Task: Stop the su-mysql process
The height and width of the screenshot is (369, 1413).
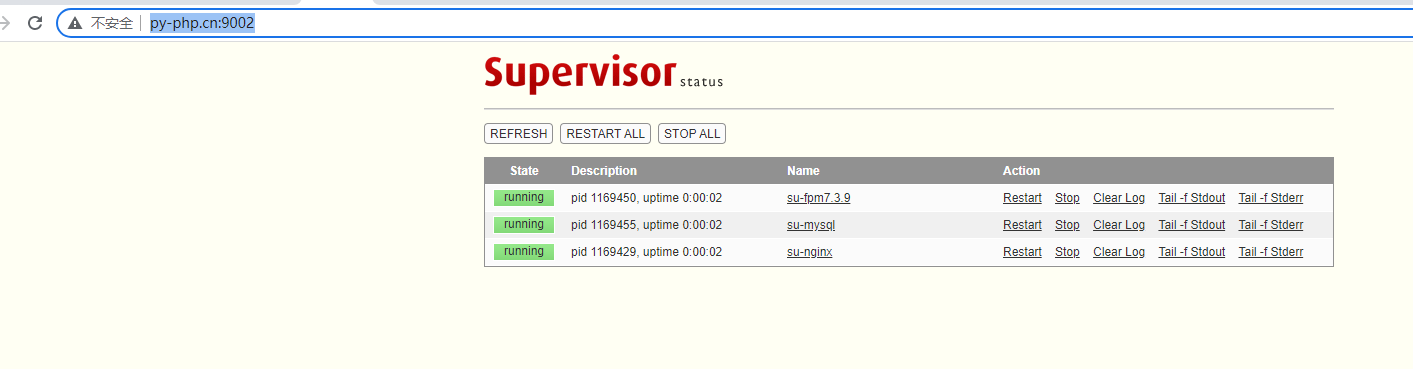Action: point(1067,225)
